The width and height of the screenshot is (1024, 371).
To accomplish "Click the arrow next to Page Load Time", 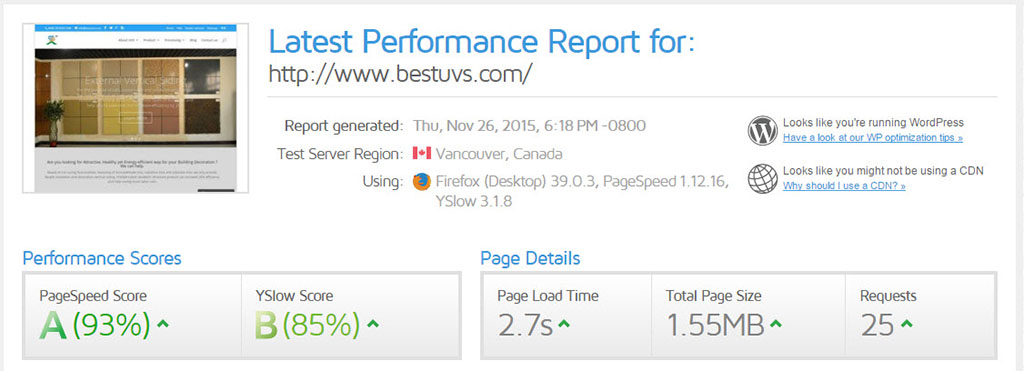I will [x=564, y=323].
